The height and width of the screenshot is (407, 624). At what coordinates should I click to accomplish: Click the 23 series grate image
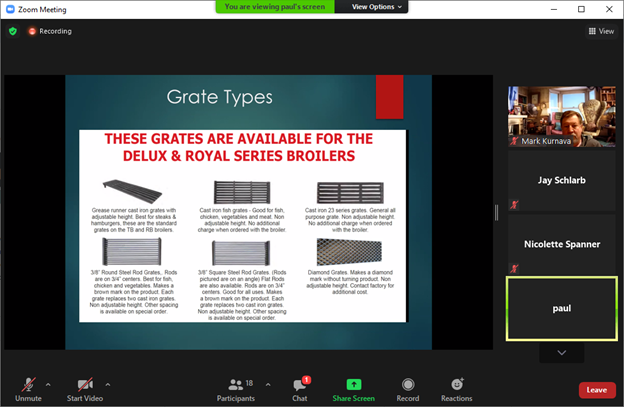click(350, 193)
